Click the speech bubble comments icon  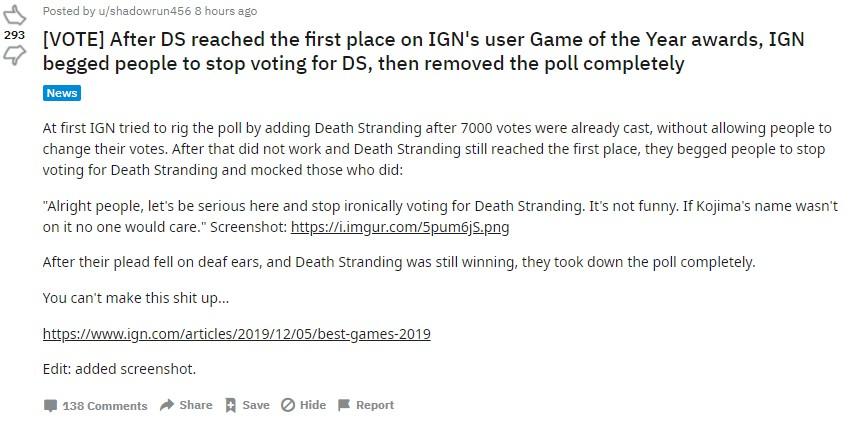tap(50, 406)
